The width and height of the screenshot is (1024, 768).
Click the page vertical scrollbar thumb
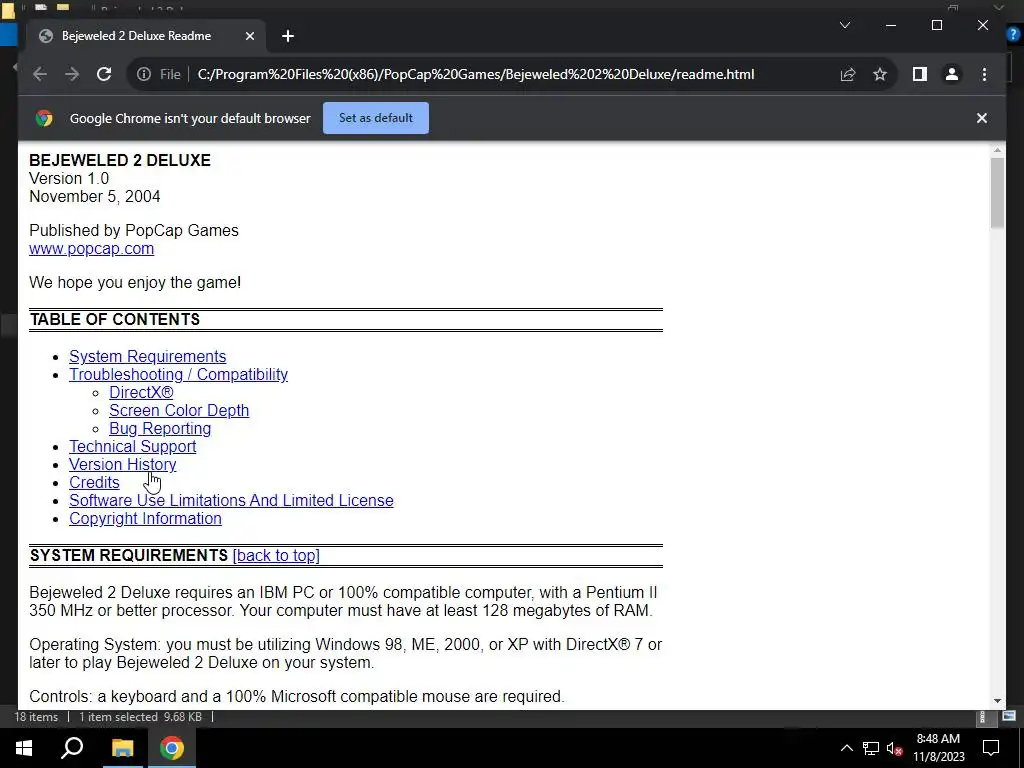[997, 193]
